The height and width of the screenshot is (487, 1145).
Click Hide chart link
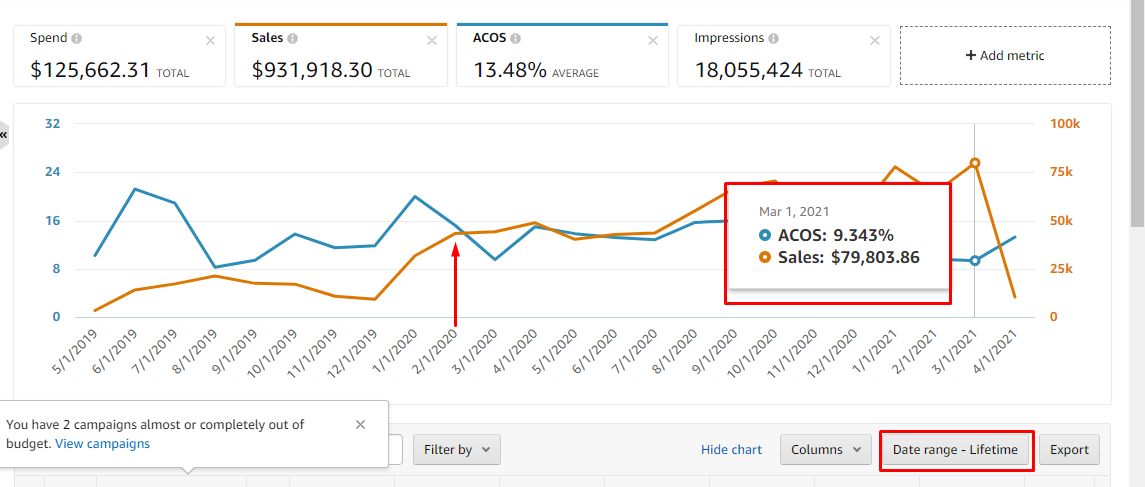[731, 450]
